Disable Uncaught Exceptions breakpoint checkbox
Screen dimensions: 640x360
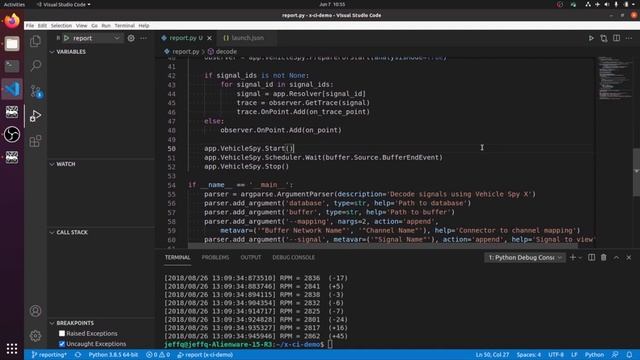point(62,344)
